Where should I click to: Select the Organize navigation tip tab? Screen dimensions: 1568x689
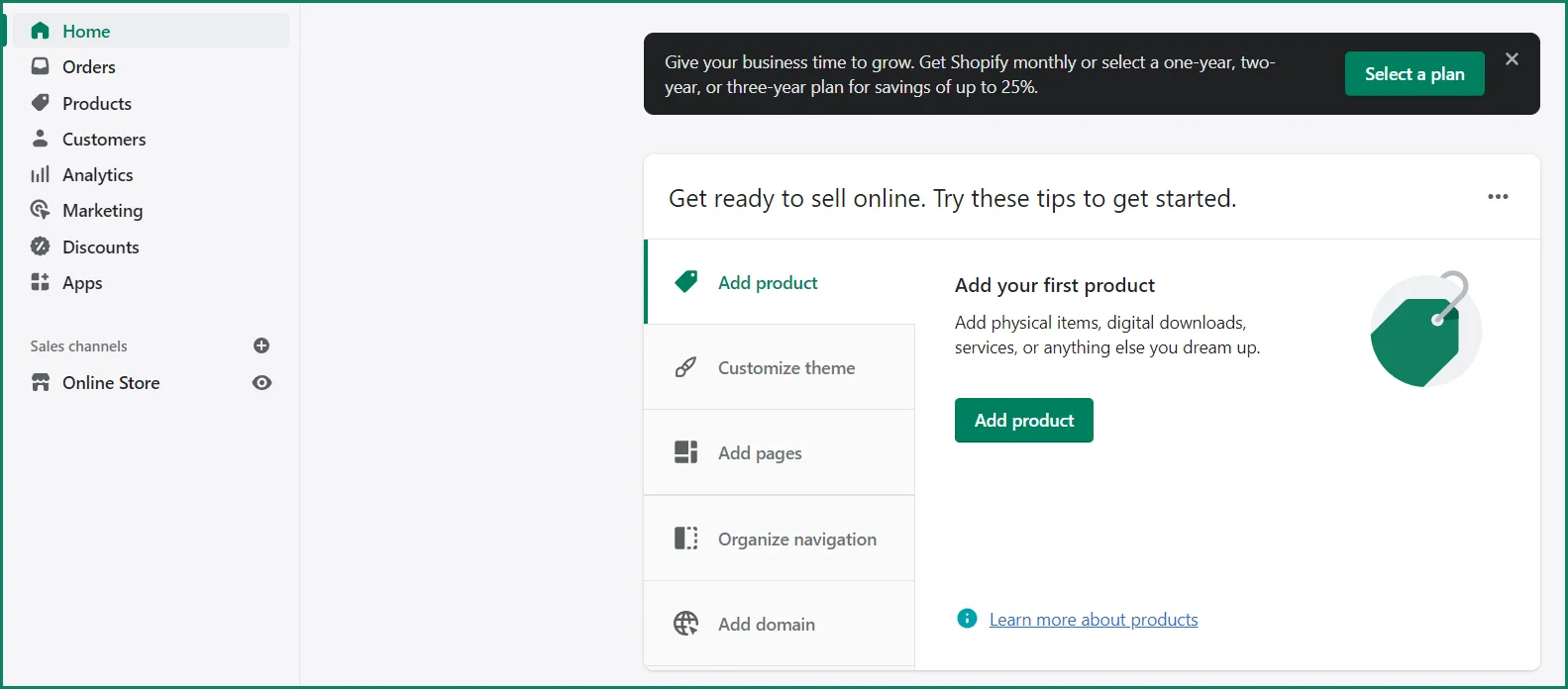click(x=780, y=539)
